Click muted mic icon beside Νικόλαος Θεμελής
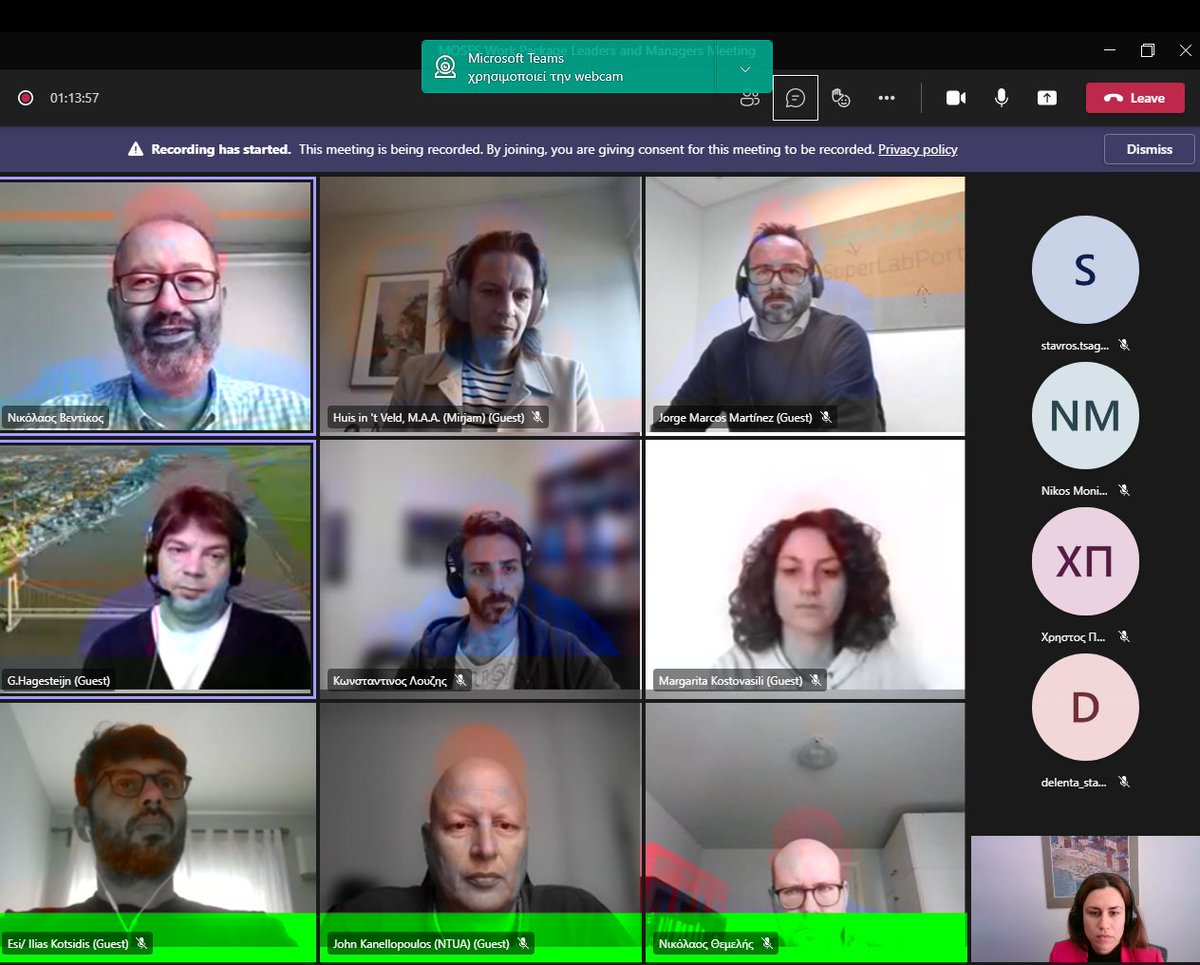1200x965 pixels. click(x=767, y=943)
